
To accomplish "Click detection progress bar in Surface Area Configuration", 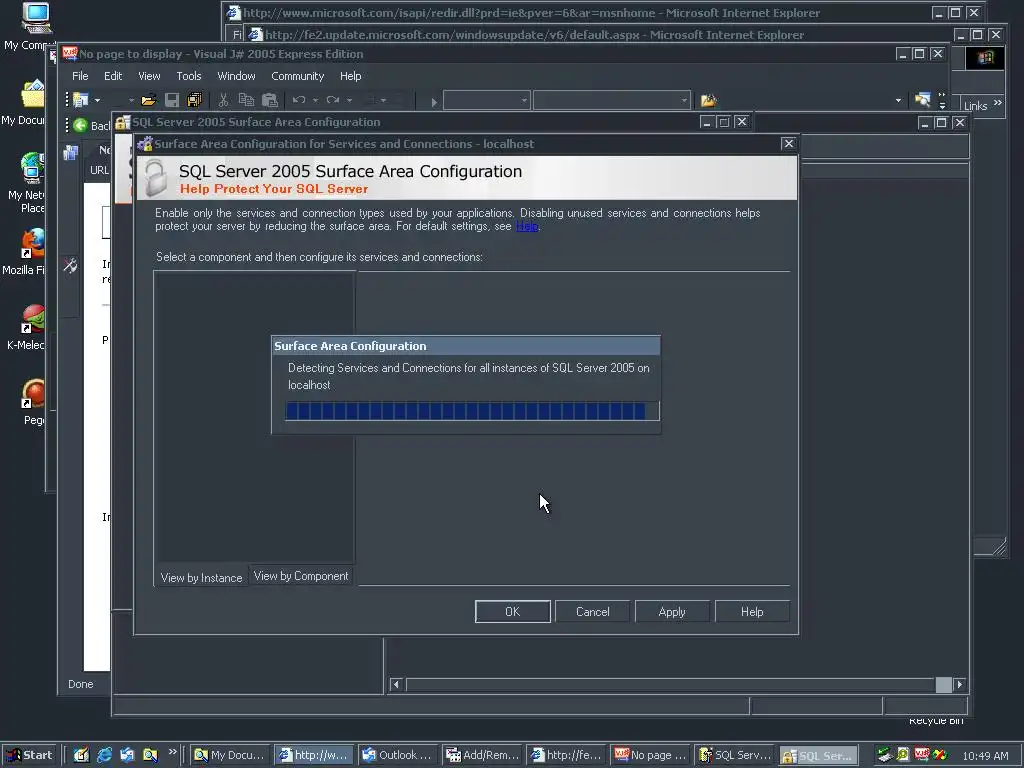I will tap(472, 411).
